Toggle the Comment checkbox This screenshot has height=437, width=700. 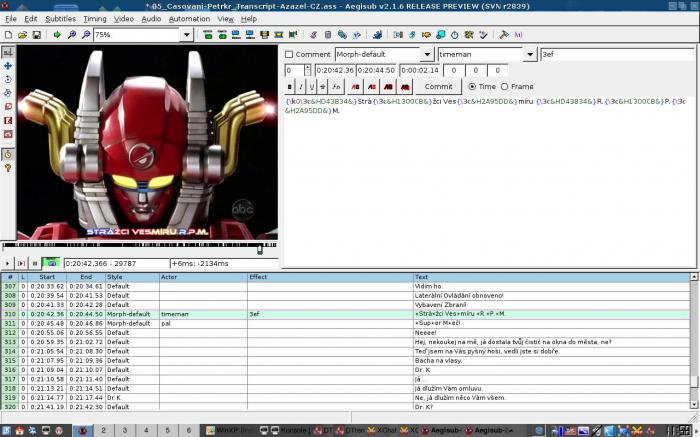[289, 54]
